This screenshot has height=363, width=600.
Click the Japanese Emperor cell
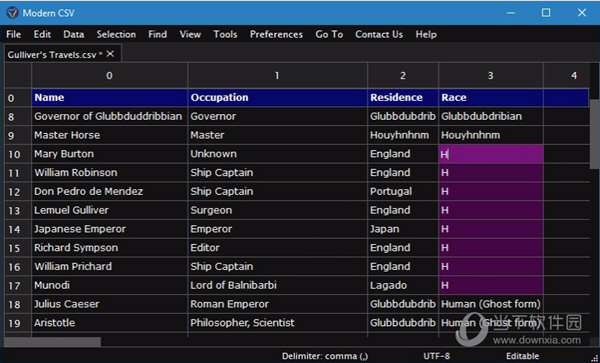tap(109, 229)
